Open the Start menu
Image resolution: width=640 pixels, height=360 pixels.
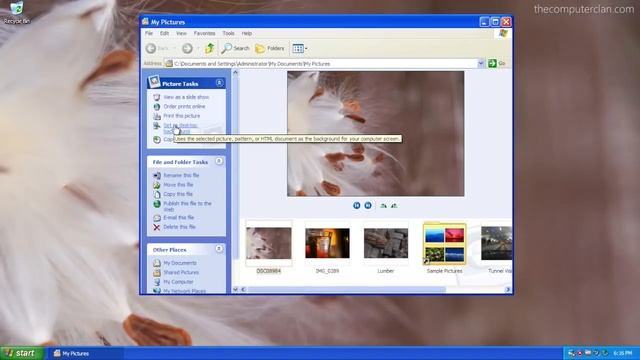click(21, 353)
